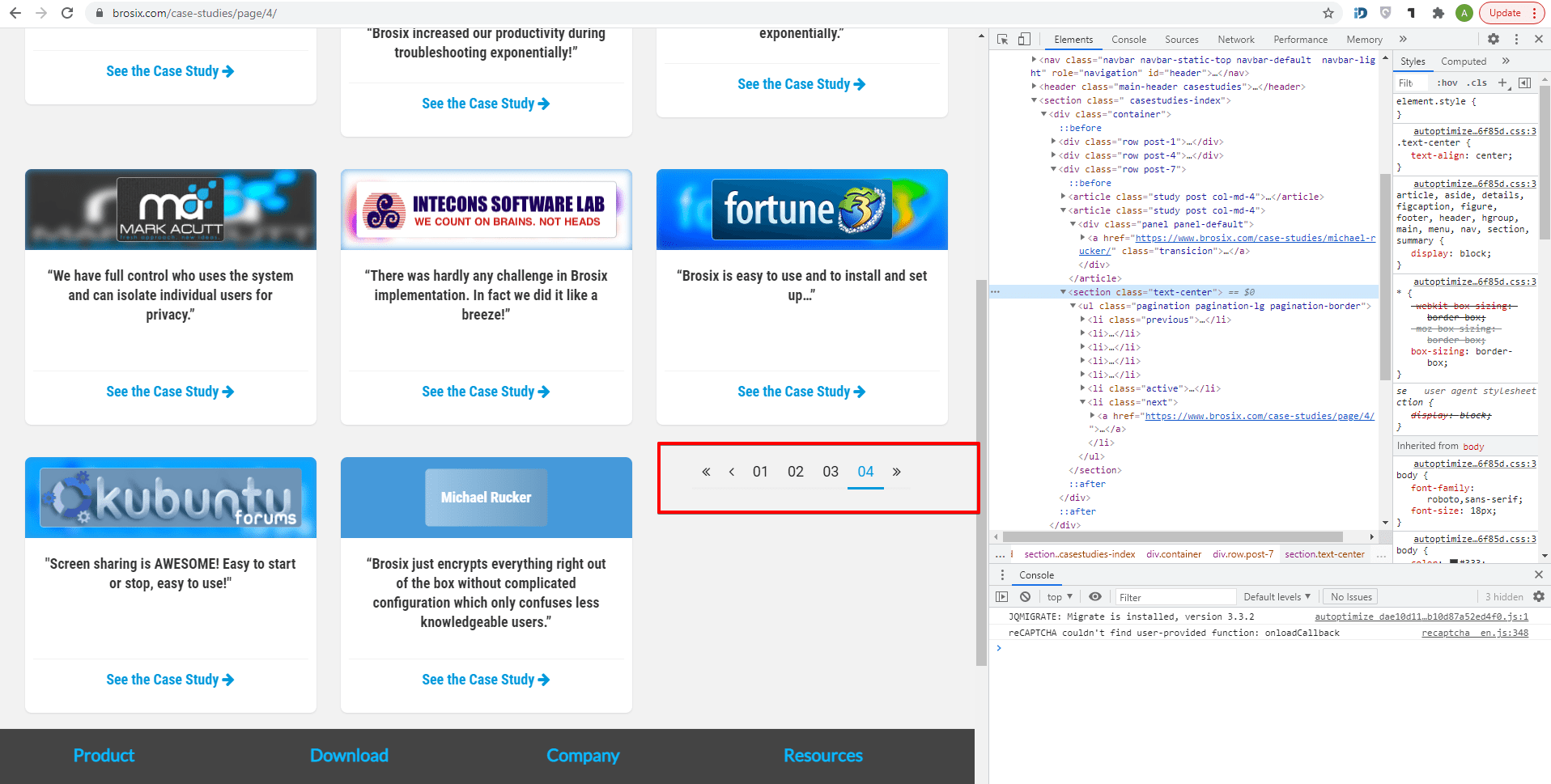Click See the Case Study under Mark Acutt

tap(170, 392)
